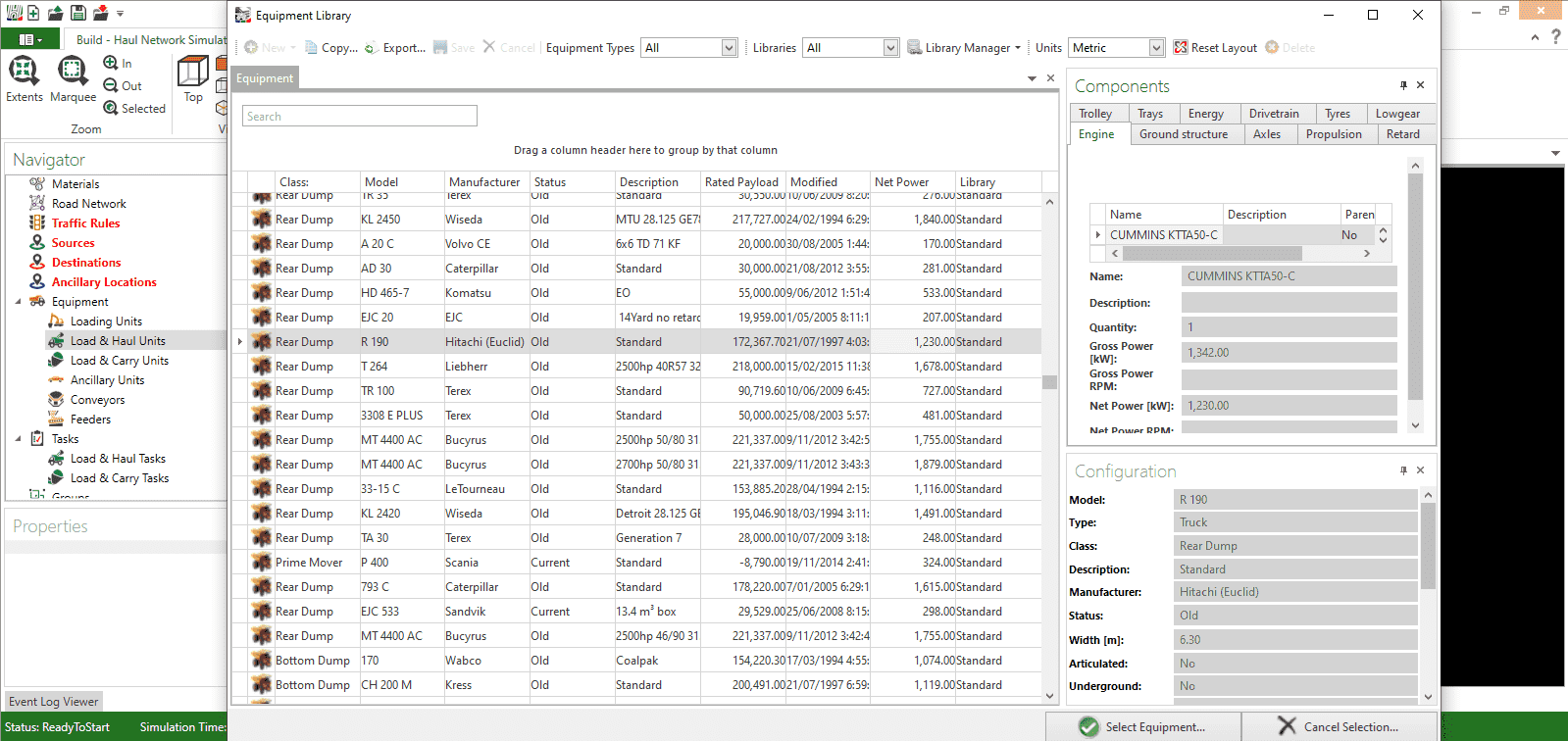The width and height of the screenshot is (1568, 741).
Task: Click the Zoom Extents icon
Action: tap(24, 72)
